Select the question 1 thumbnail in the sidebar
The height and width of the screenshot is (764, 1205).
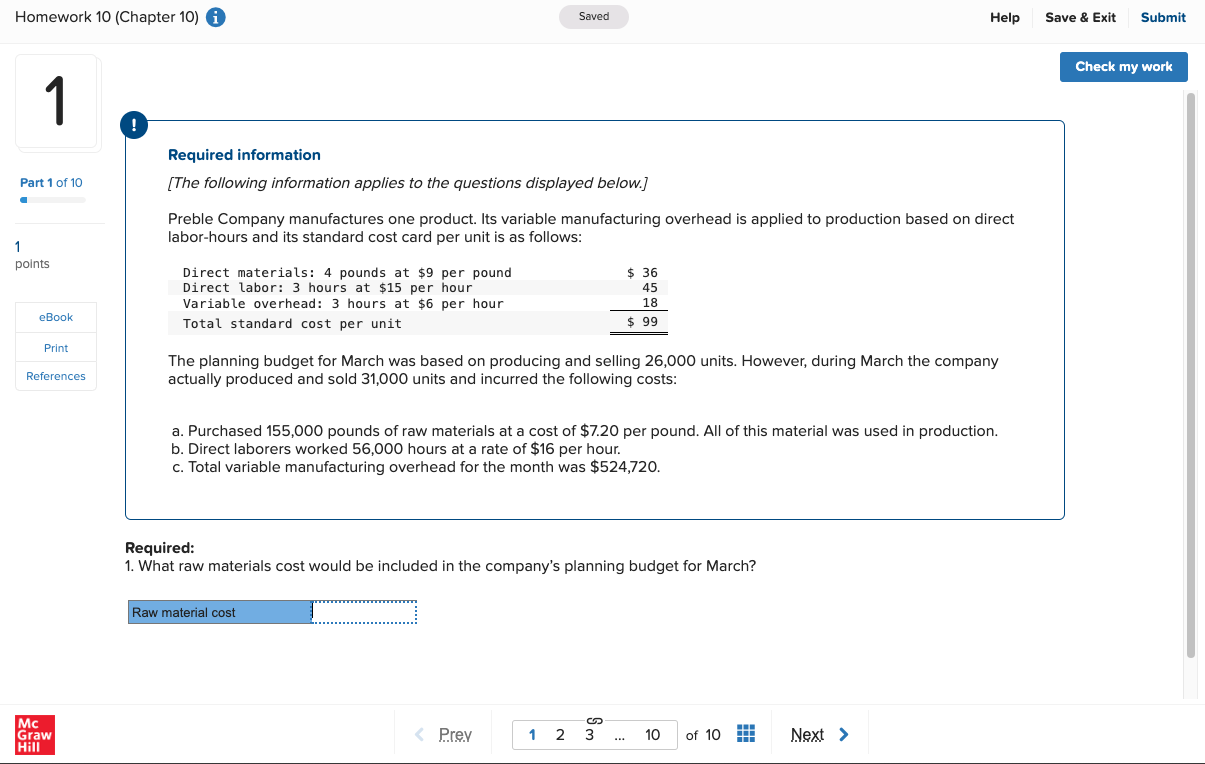[x=57, y=100]
